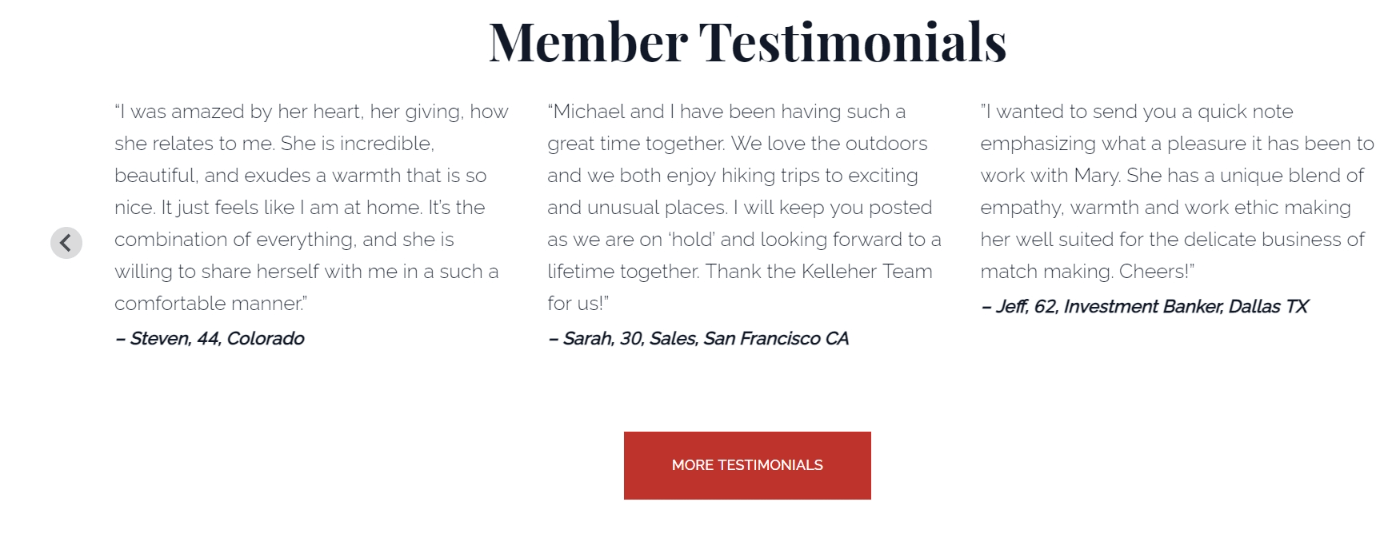The image size is (1397, 533).
Task: Open the More Testimonials button
Action: [747, 465]
